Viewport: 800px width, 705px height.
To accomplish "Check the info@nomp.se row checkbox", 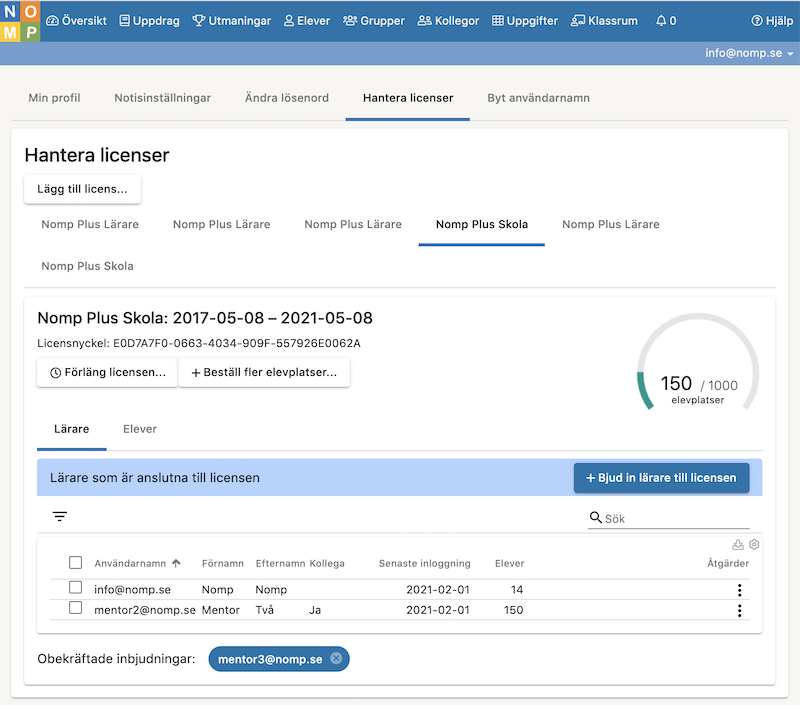I will [76, 588].
